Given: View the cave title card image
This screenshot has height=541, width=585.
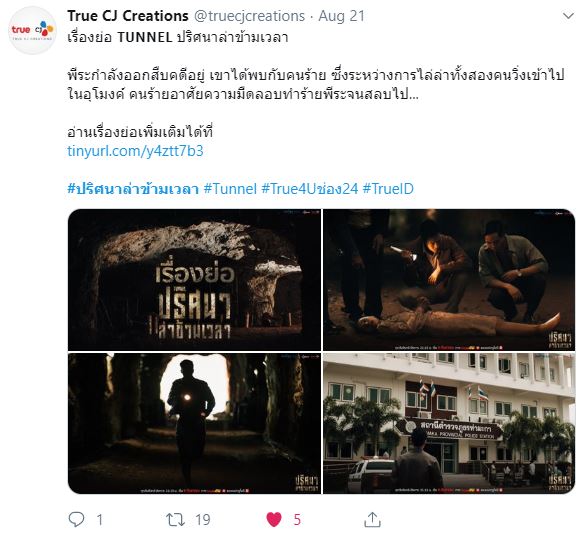Looking at the screenshot, I should point(194,280).
